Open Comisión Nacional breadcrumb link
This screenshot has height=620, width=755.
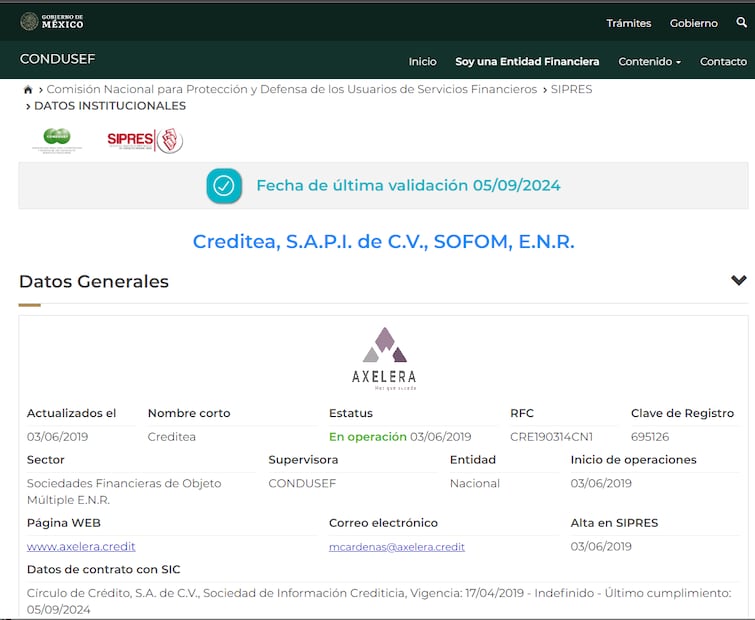[292, 90]
